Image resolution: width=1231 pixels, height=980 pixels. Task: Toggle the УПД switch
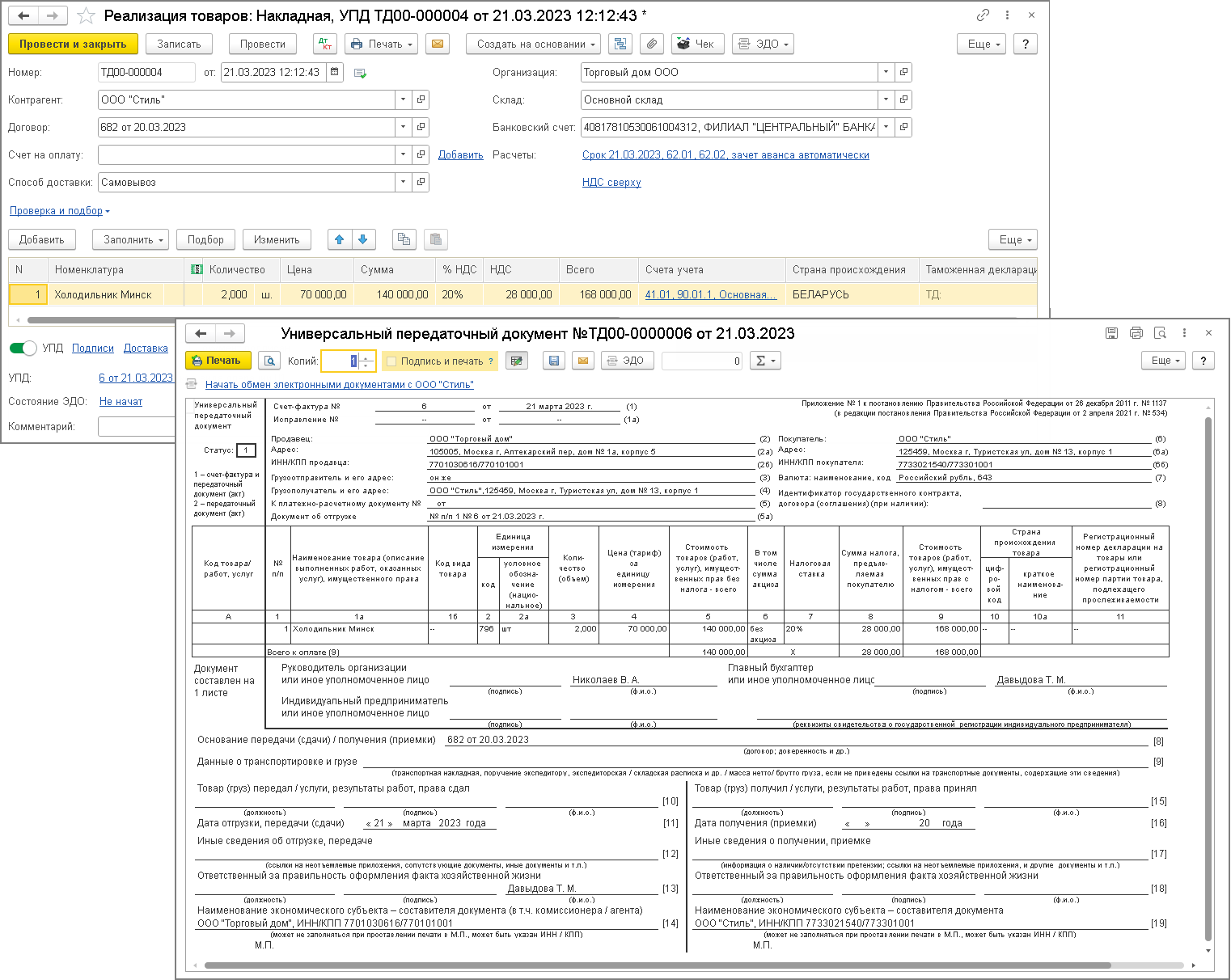[x=23, y=348]
